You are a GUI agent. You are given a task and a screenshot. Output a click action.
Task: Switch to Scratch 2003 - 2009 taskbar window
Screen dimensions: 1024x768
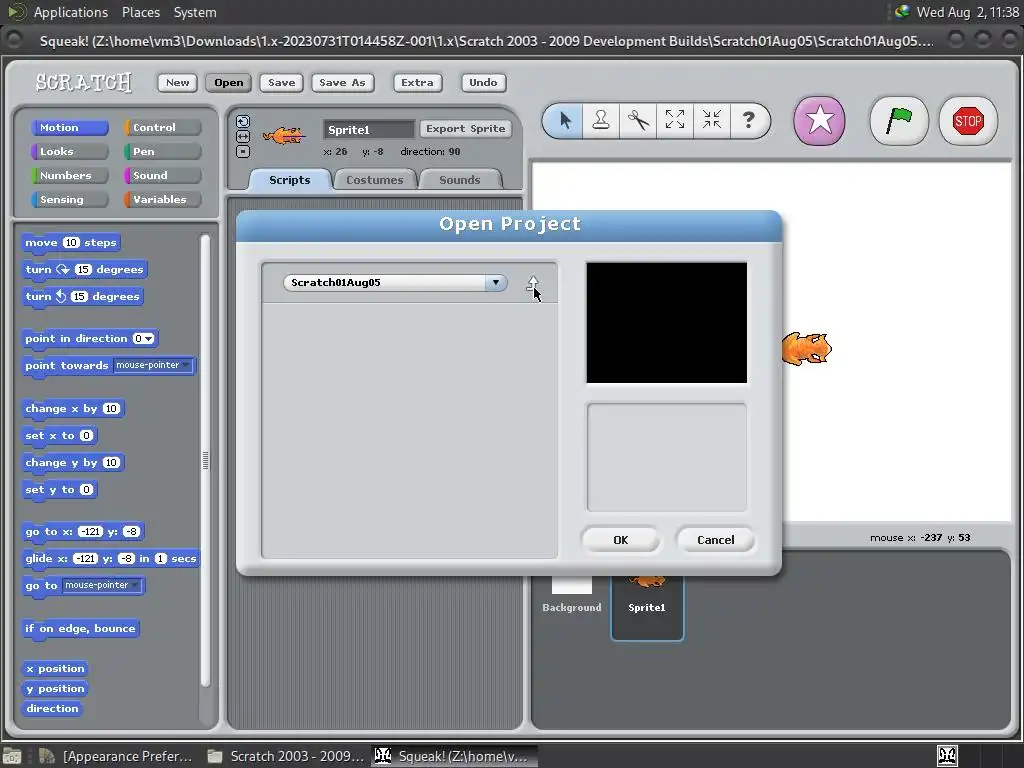[x=285, y=756]
